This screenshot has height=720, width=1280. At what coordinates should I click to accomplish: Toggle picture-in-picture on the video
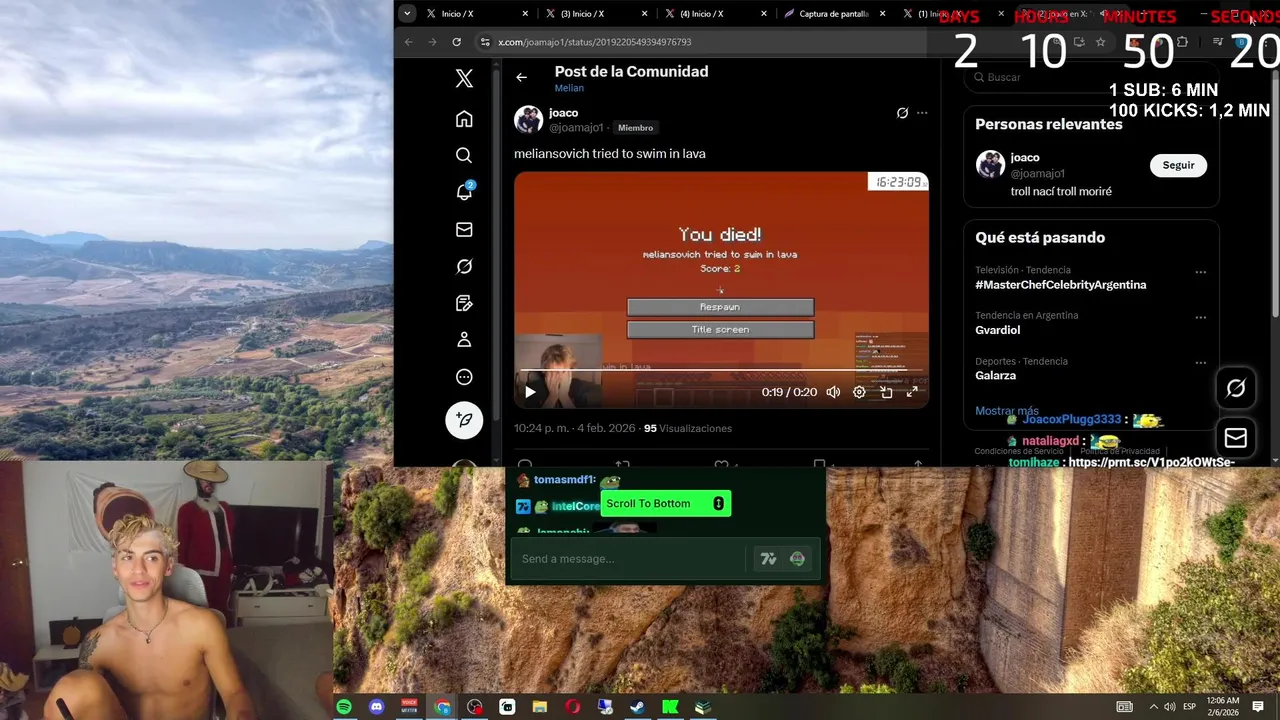click(x=886, y=392)
